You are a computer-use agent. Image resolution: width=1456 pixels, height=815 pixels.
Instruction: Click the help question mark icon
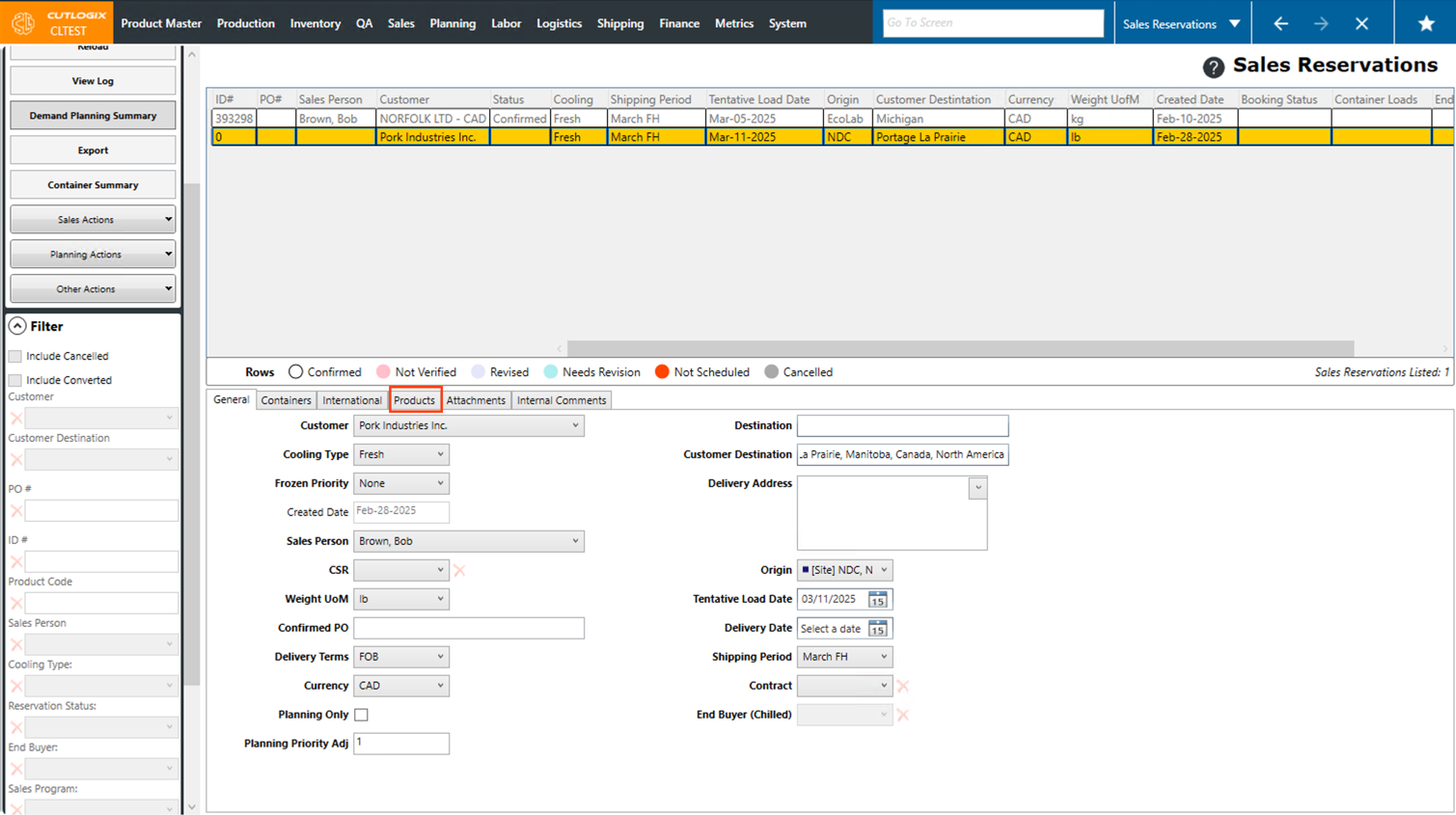click(1213, 67)
